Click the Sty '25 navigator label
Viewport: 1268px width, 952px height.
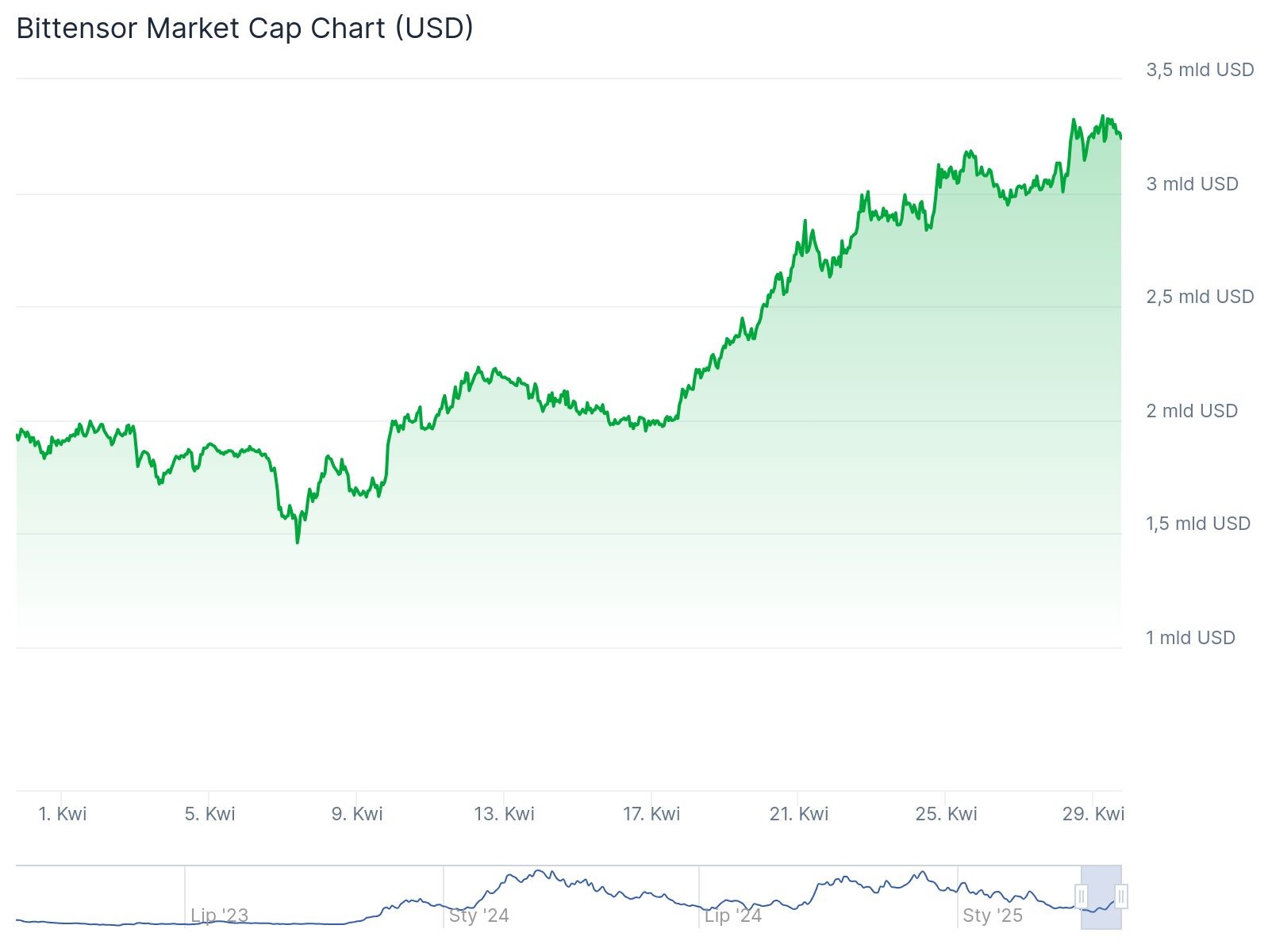pos(992,916)
